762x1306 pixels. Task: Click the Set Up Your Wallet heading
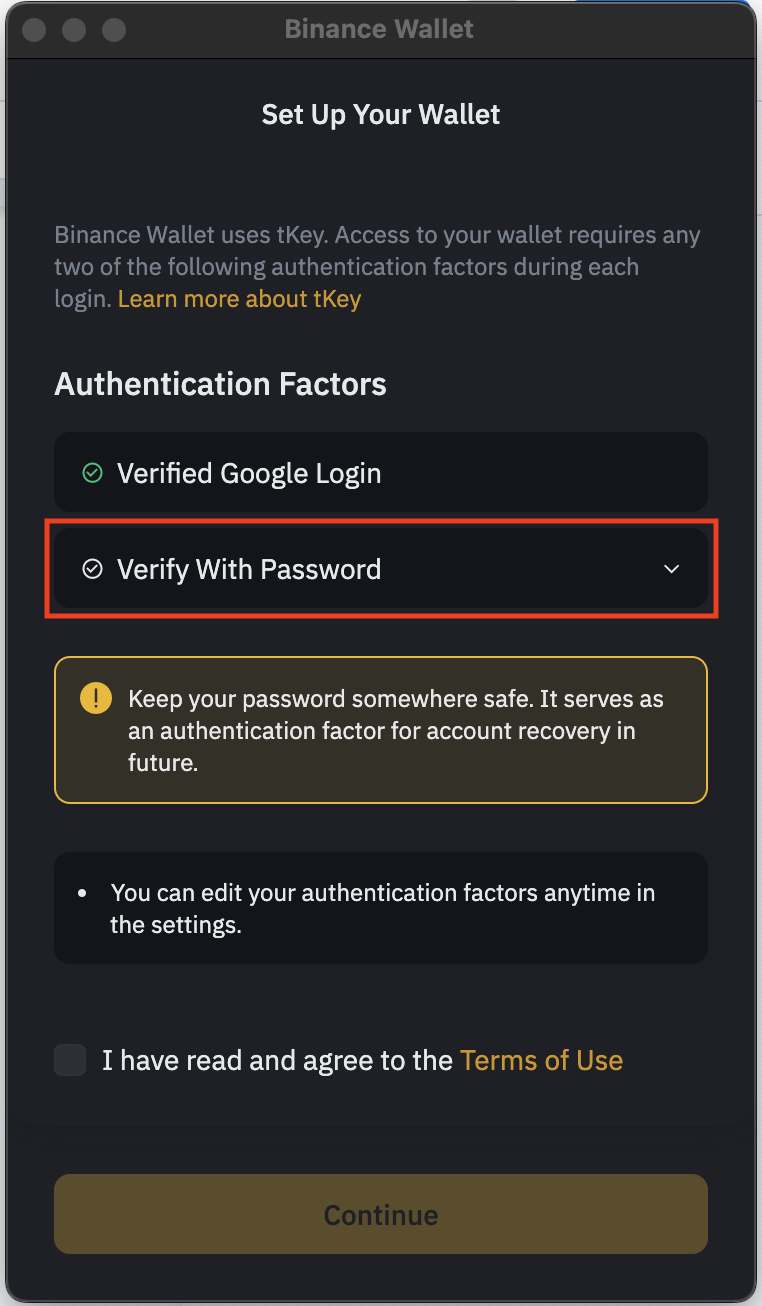(380, 114)
